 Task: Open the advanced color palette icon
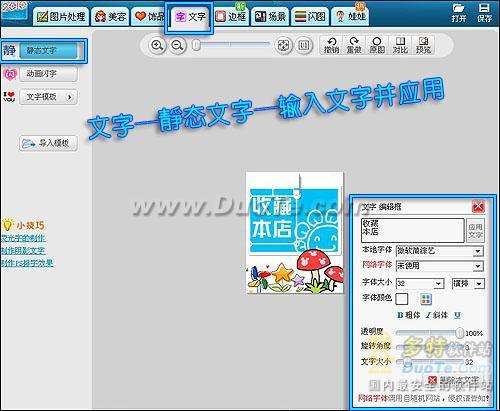(426, 299)
